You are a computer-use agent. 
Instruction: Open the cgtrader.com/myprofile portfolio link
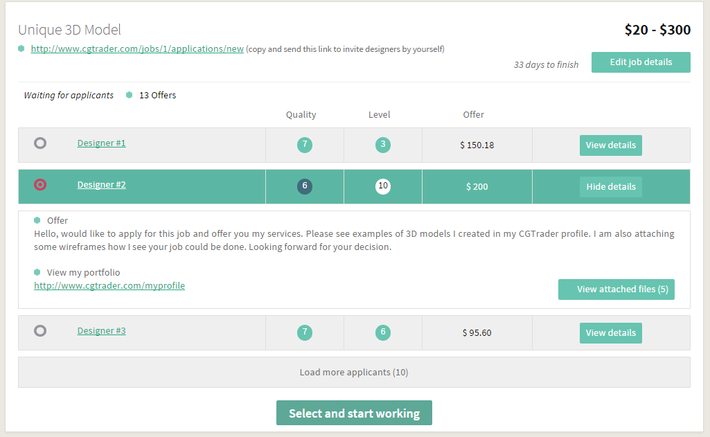[x=109, y=286]
